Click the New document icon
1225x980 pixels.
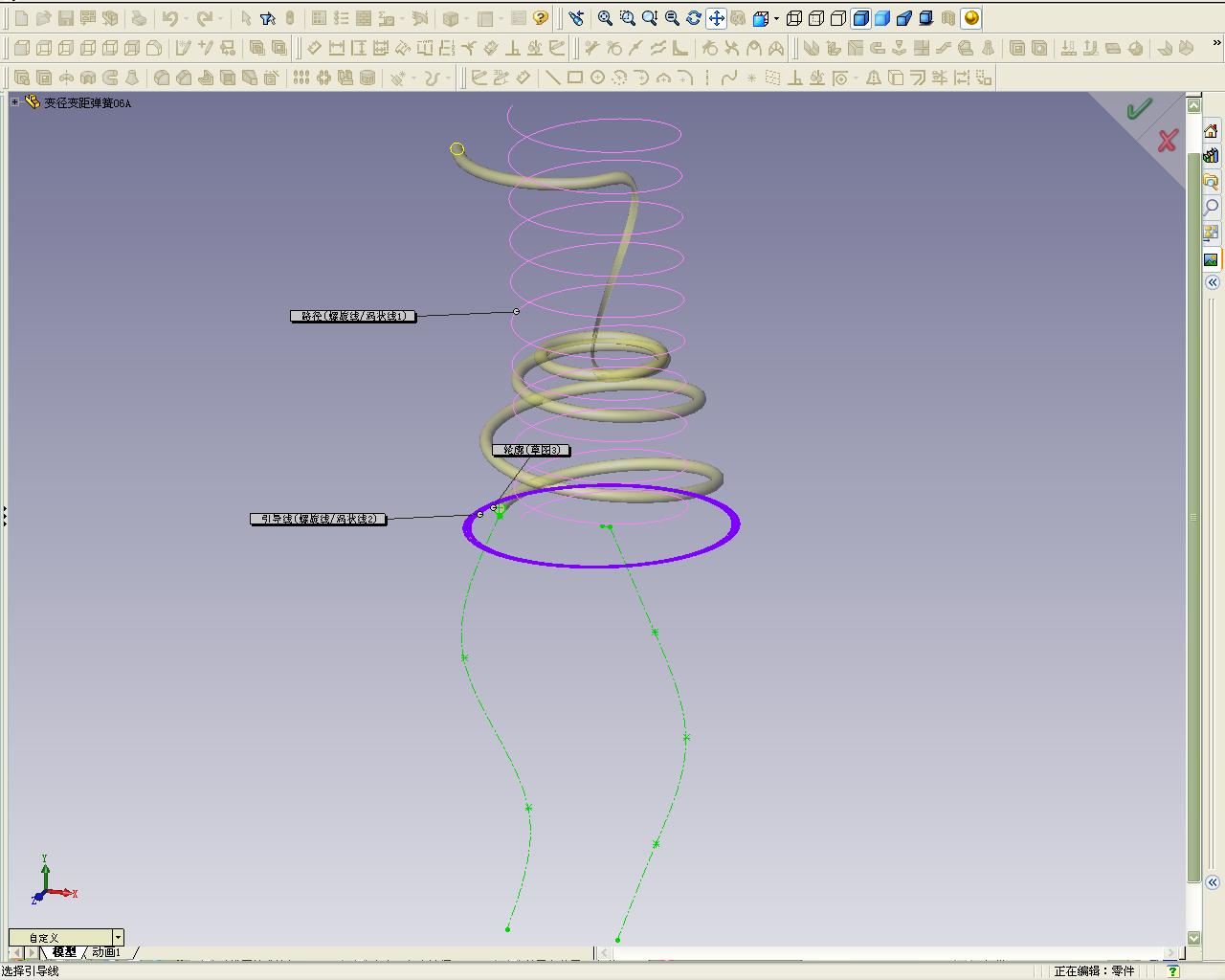point(21,18)
